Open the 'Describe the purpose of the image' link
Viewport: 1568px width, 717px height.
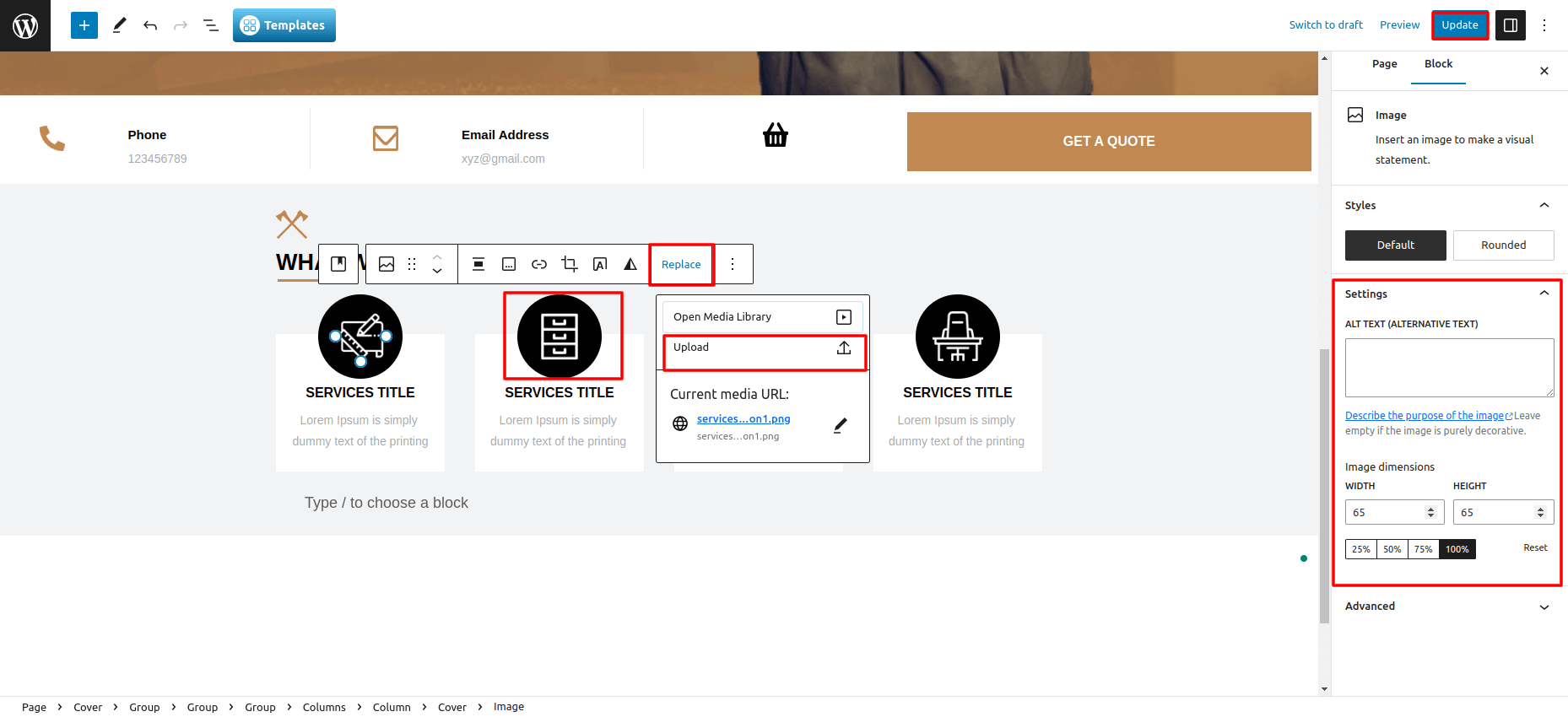(1425, 416)
